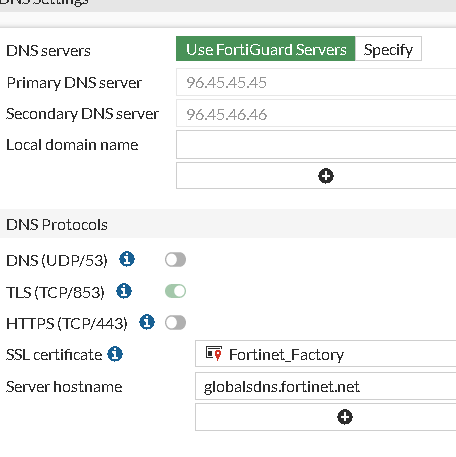This screenshot has width=456, height=457.
Task: Enable the DNS (UDP/53) toggle
Action: [175, 260]
